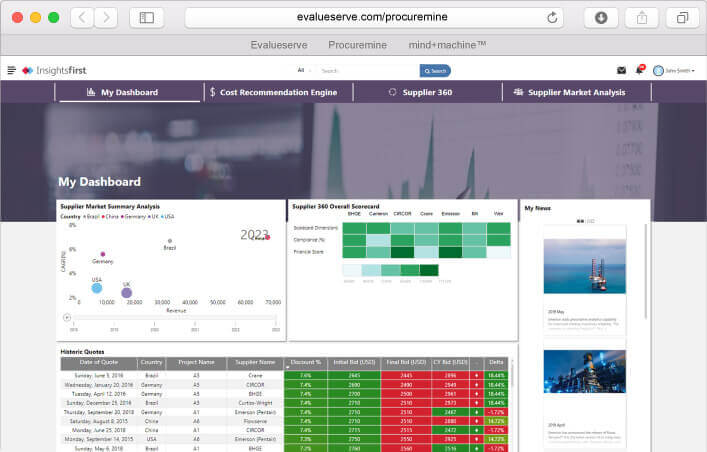The image size is (707, 452).
Task: Open the Cost Recommendation Engine tab
Action: (279, 92)
